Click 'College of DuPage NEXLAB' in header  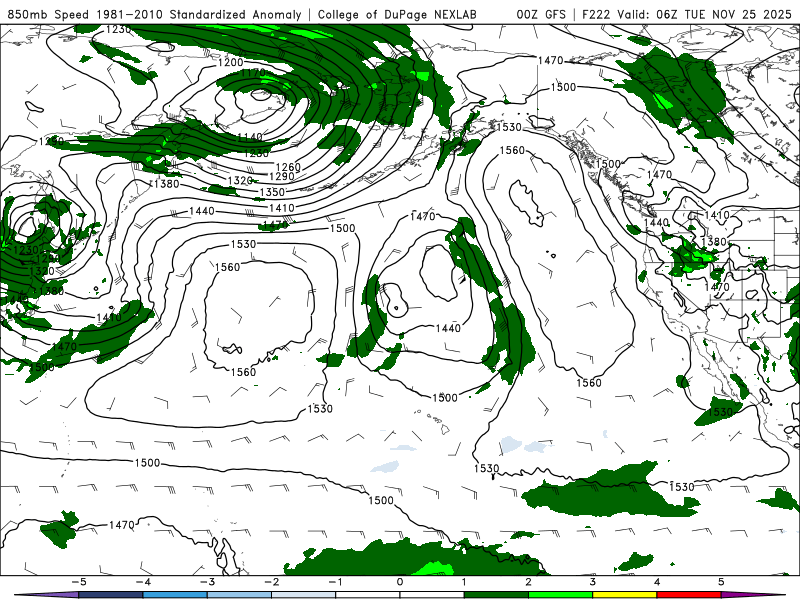click(x=397, y=14)
